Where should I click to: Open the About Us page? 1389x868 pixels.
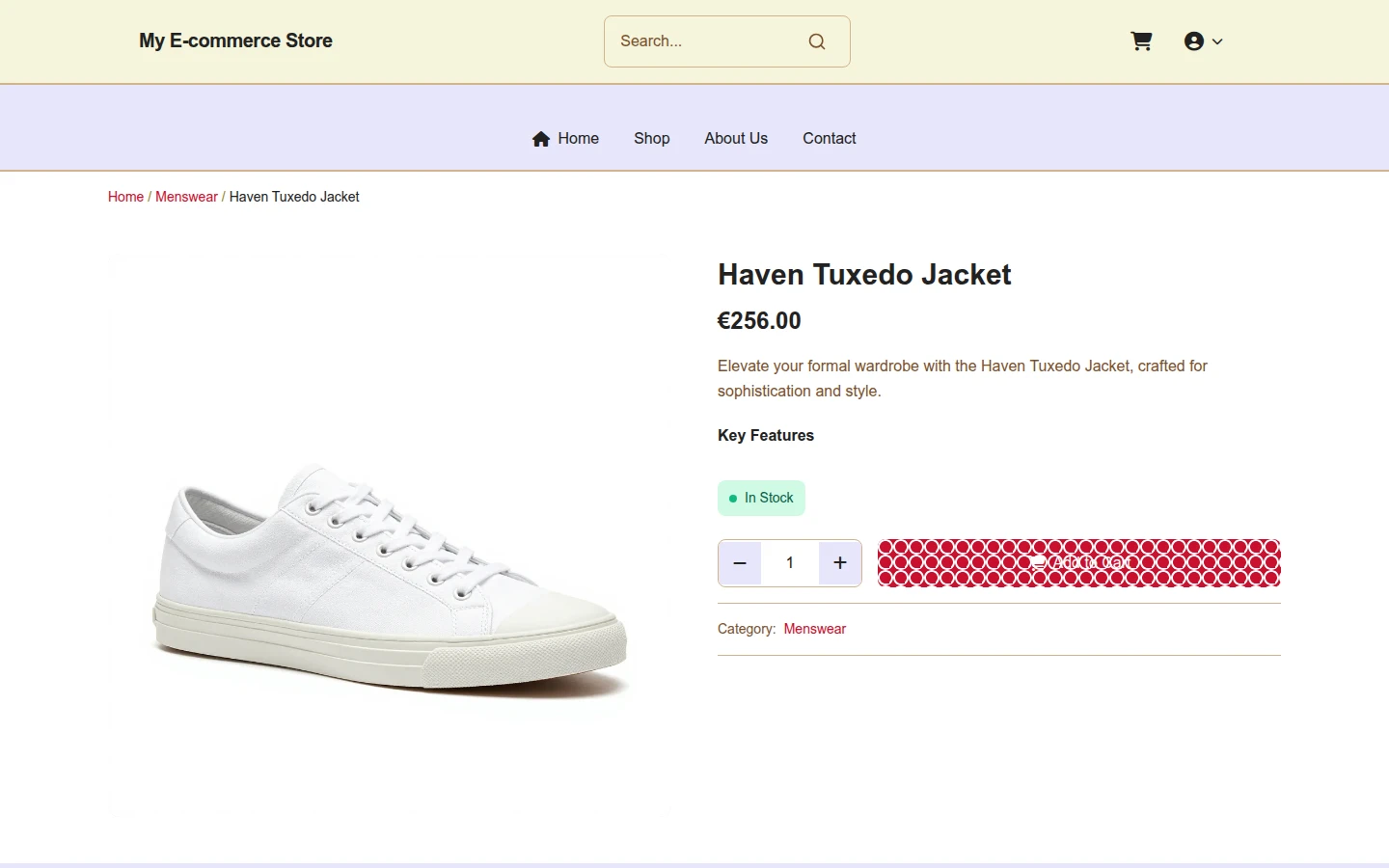736,139
